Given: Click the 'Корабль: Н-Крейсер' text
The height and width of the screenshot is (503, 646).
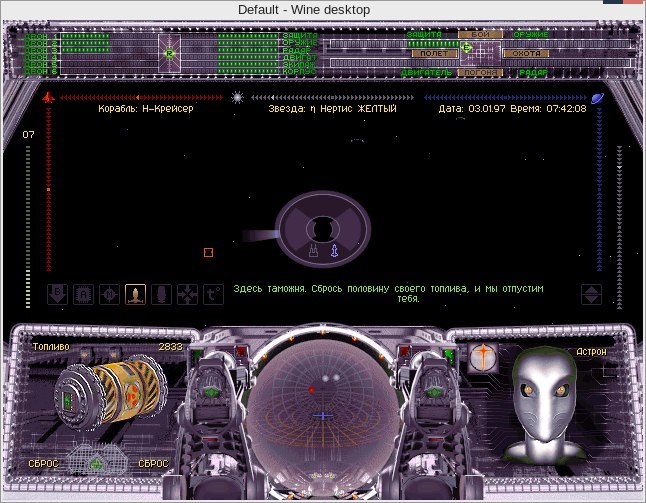Looking at the screenshot, I should click(x=146, y=109).
